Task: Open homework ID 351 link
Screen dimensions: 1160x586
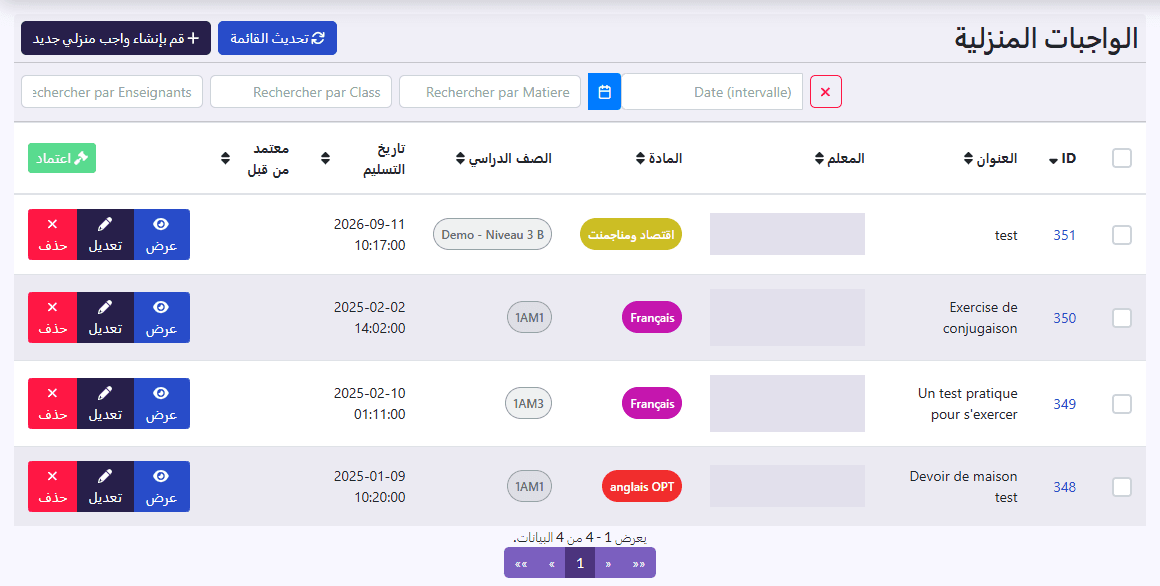Action: tap(1065, 235)
